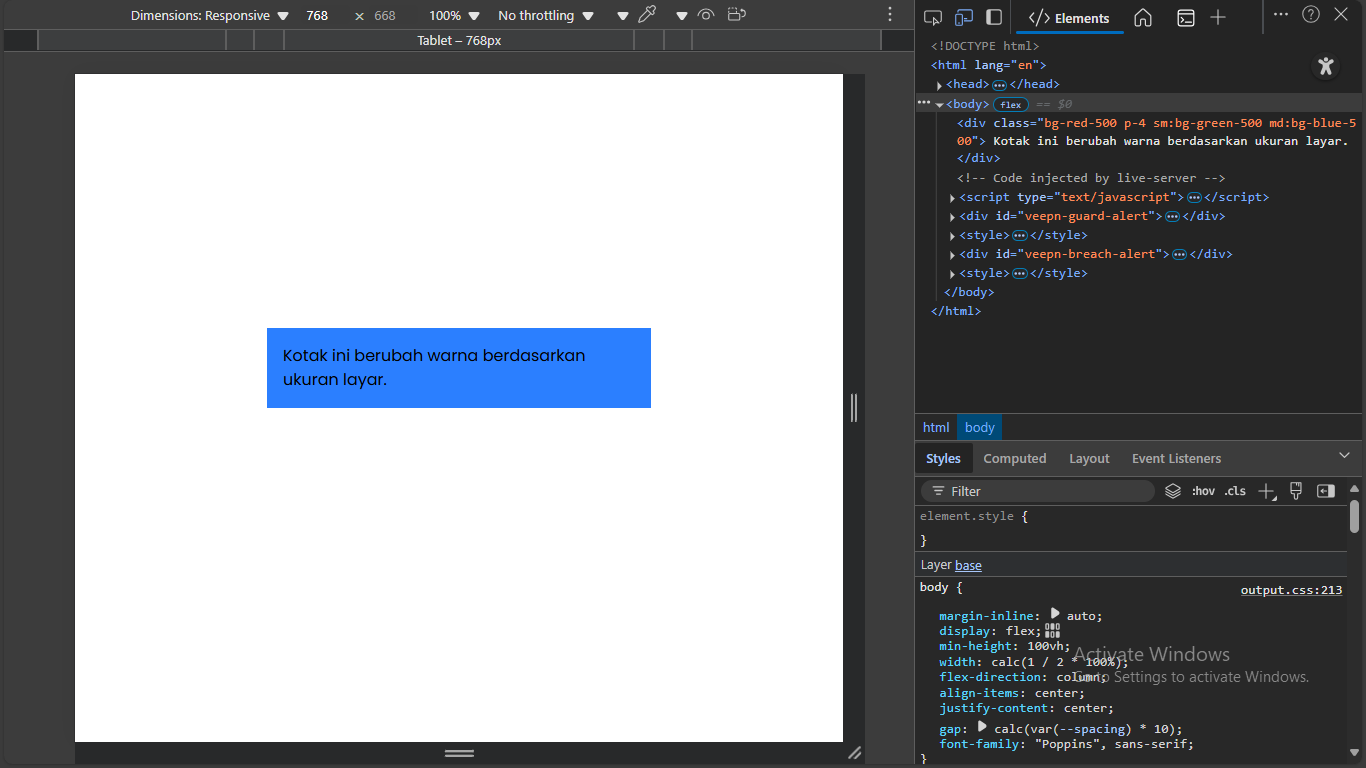Image resolution: width=1366 pixels, height=768 pixels.
Task: Open the DevTools help icon
Action: (1311, 14)
